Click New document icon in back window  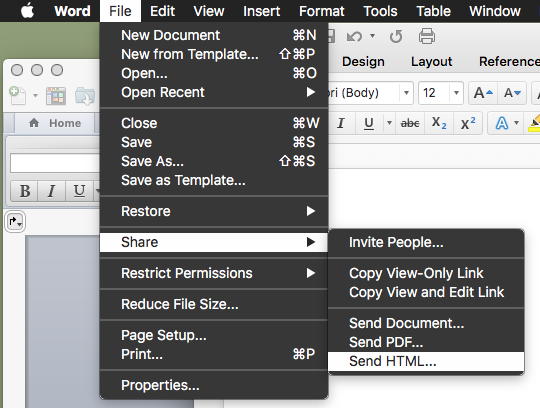pos(18,95)
